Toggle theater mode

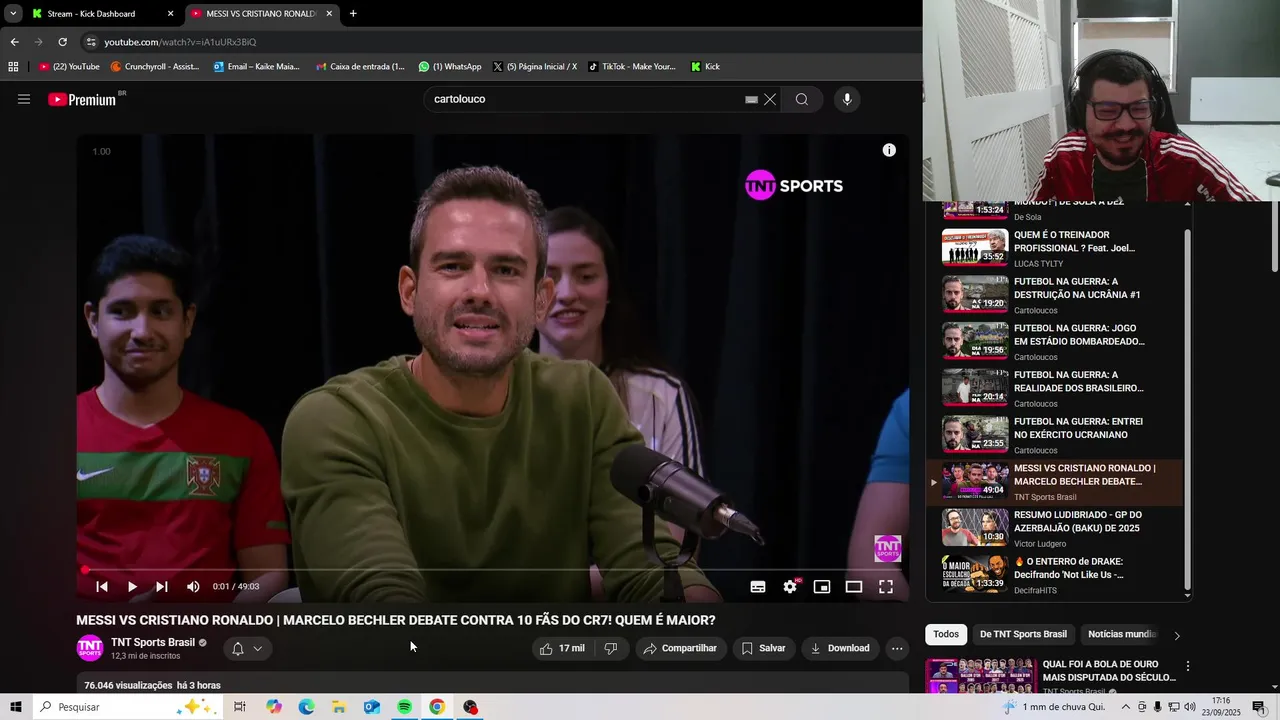pos(854,587)
